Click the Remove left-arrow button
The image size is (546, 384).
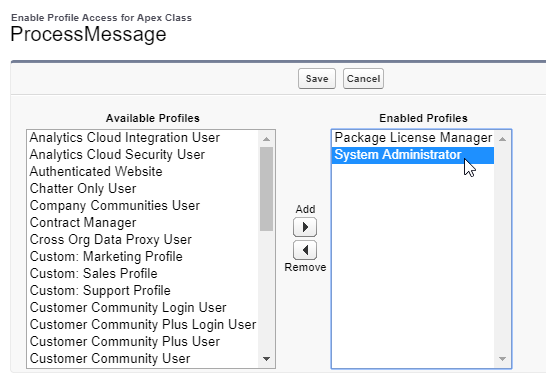[x=305, y=250]
